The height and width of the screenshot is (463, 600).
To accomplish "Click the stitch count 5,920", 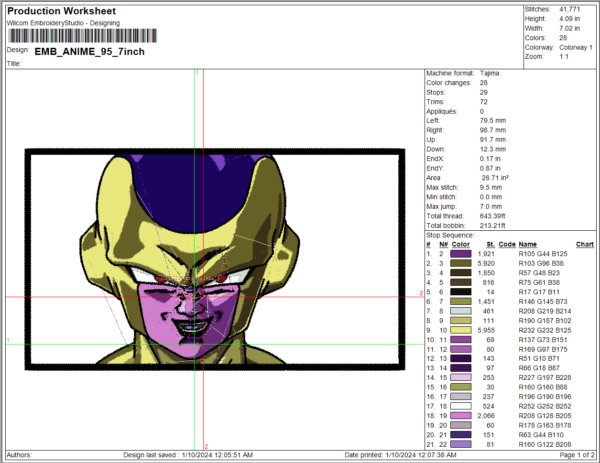I will click(486, 263).
